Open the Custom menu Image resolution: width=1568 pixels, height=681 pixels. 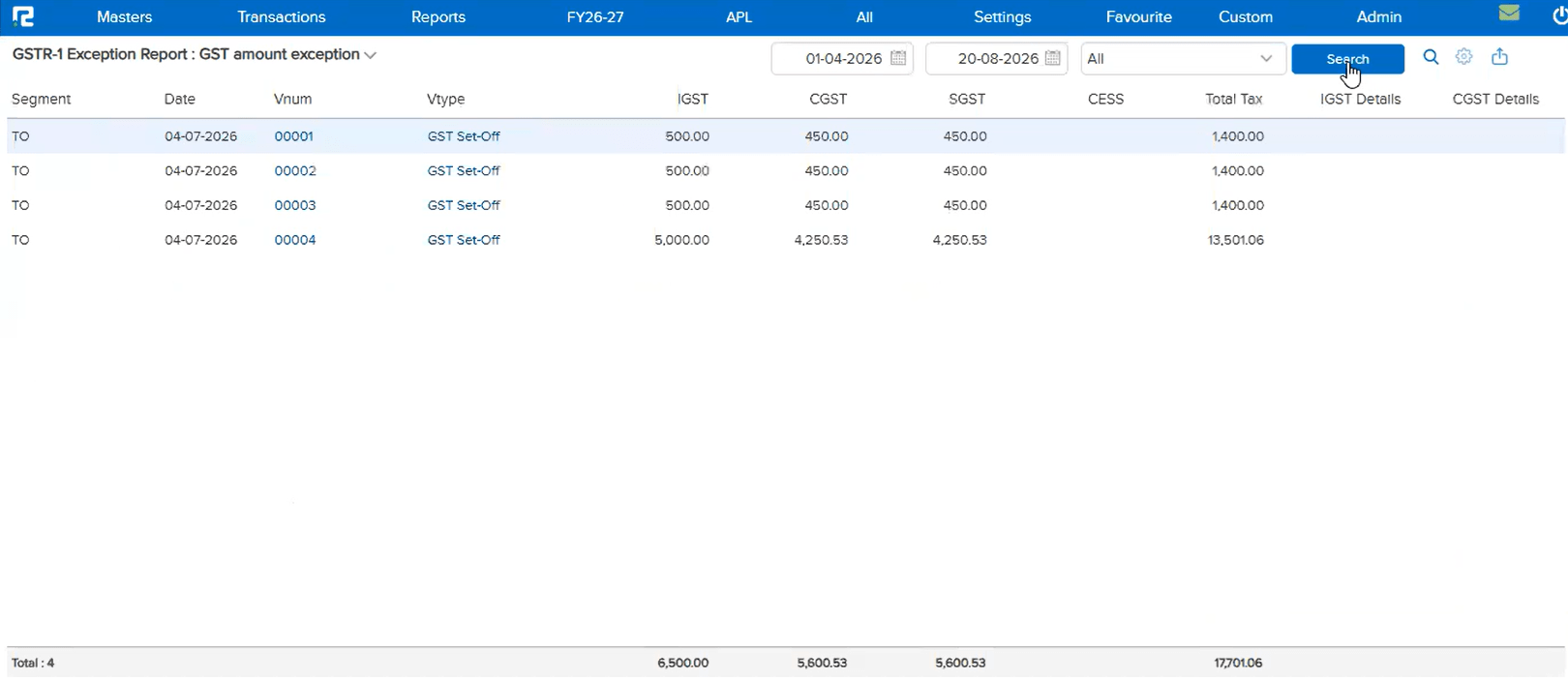pyautogui.click(x=1246, y=17)
